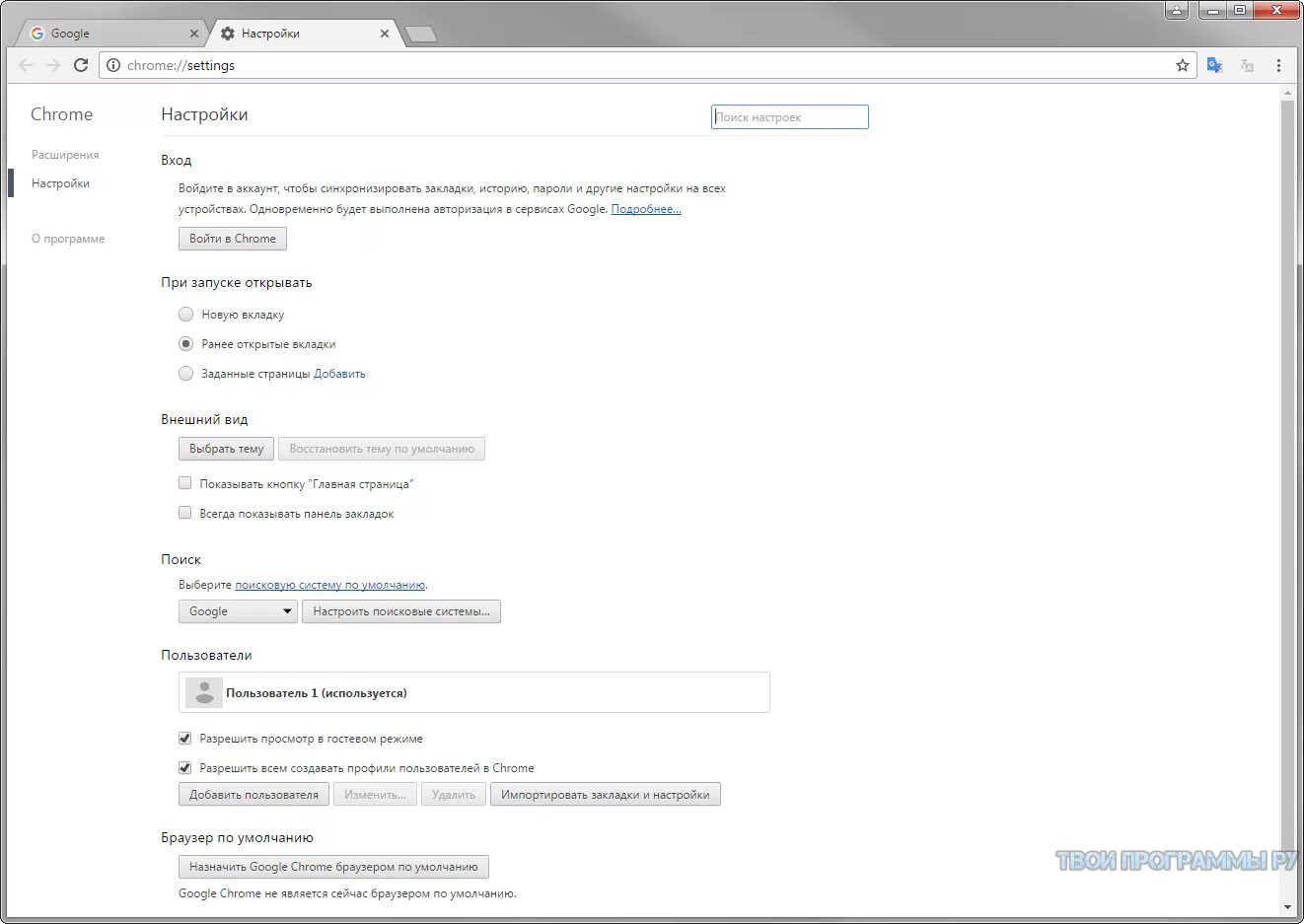Image resolution: width=1304 pixels, height=924 pixels.
Task: Focus the Поиск настроек search field
Action: [790, 116]
